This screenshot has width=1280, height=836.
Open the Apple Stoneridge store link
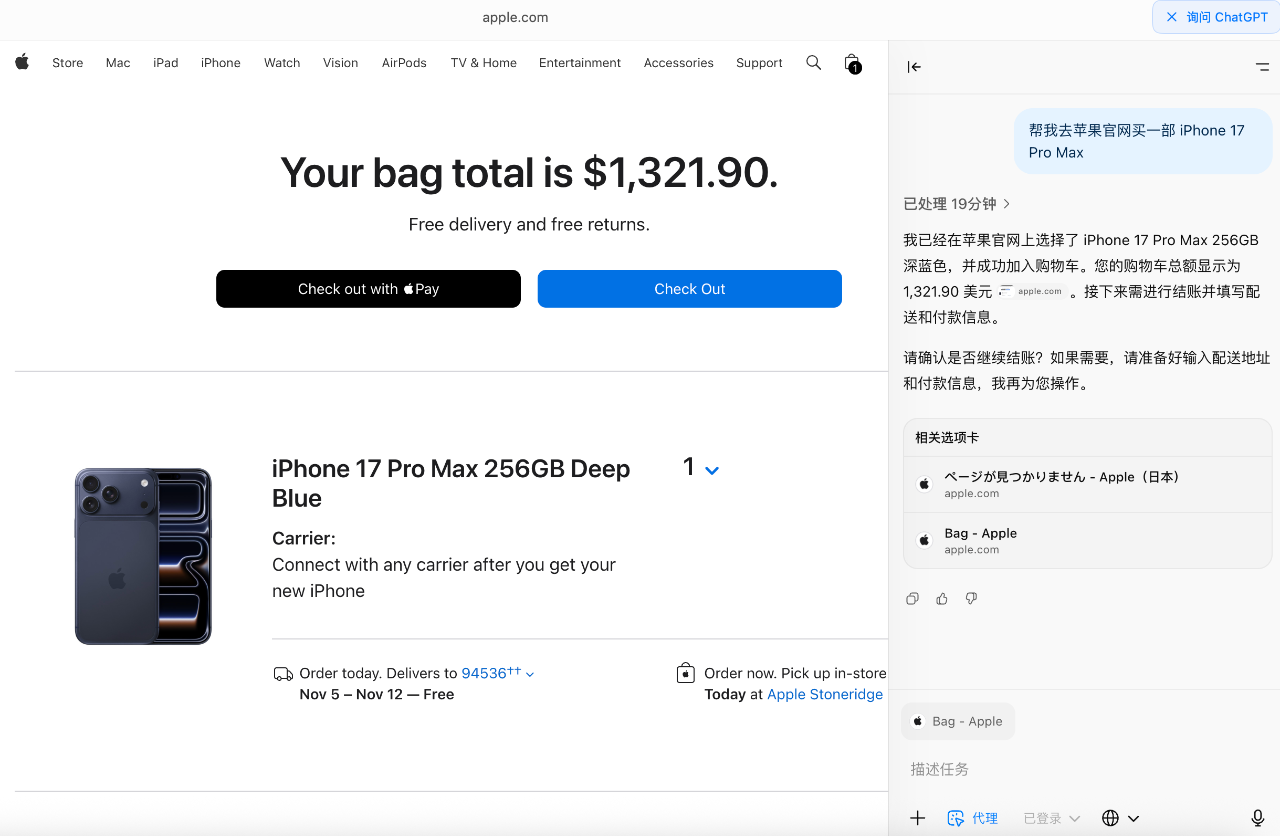[x=824, y=694]
